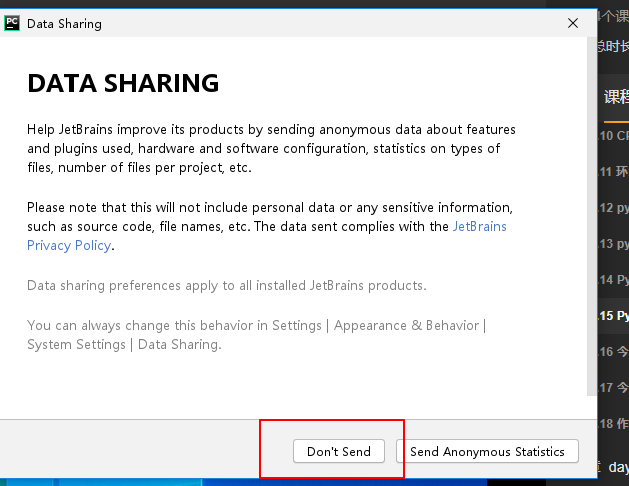Click the PyCharm icon in title bar

(x=12, y=23)
